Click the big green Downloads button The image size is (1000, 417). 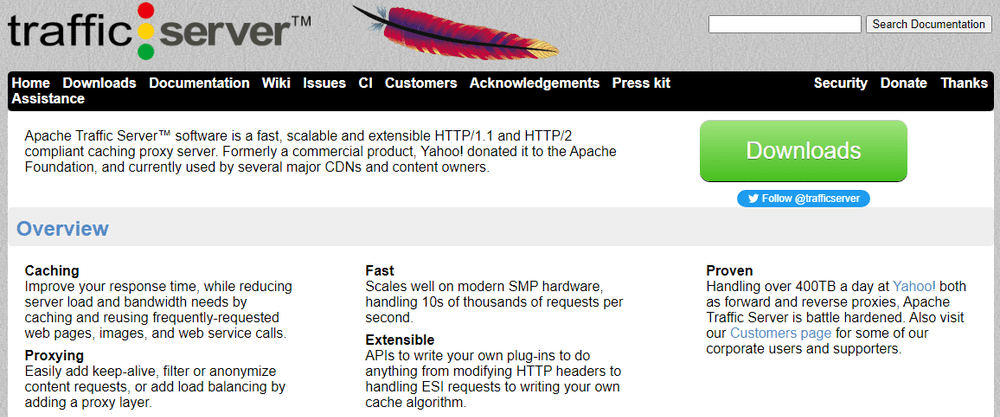pos(804,151)
